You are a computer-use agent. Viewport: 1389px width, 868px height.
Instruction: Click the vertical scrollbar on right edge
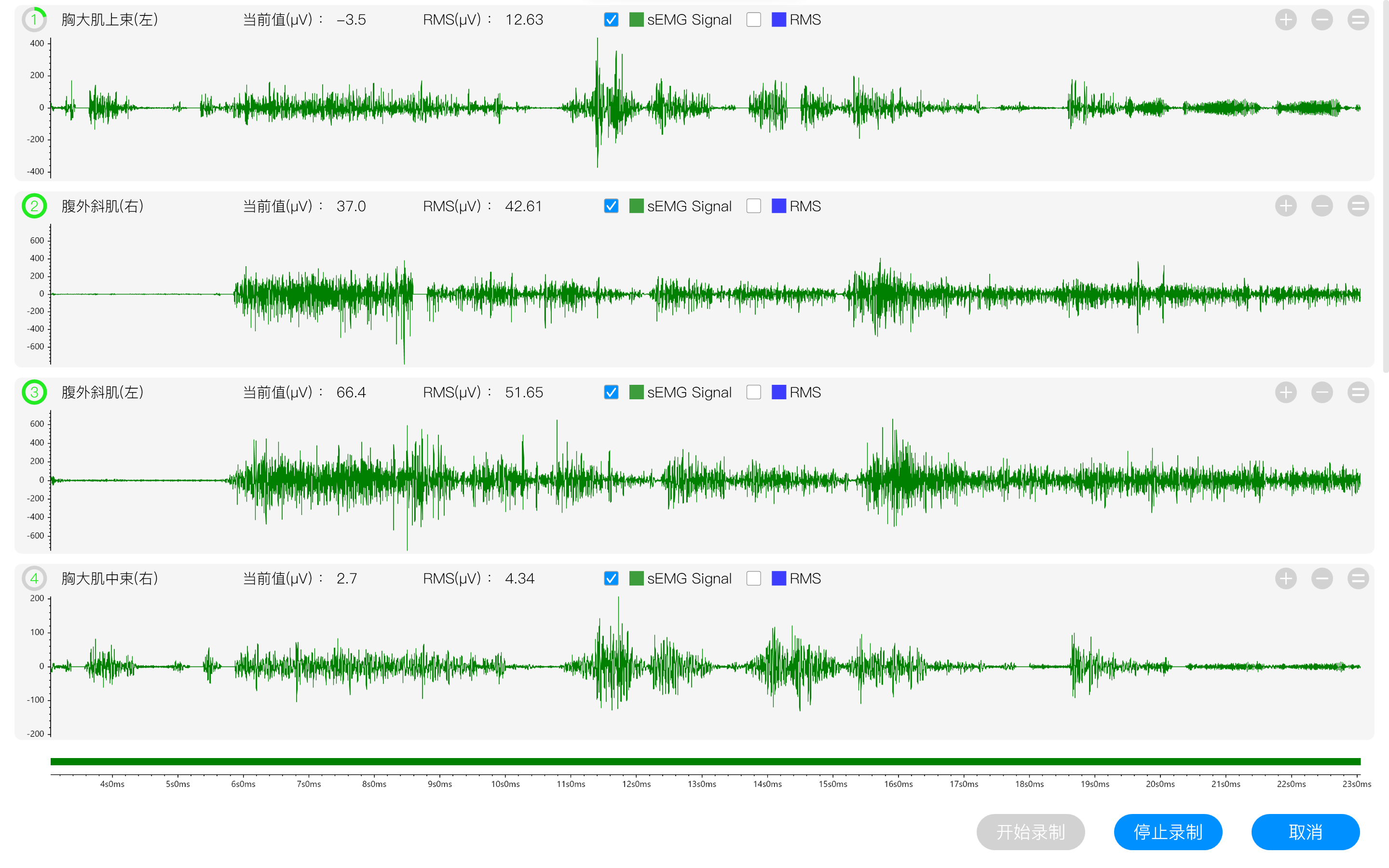(1385, 187)
